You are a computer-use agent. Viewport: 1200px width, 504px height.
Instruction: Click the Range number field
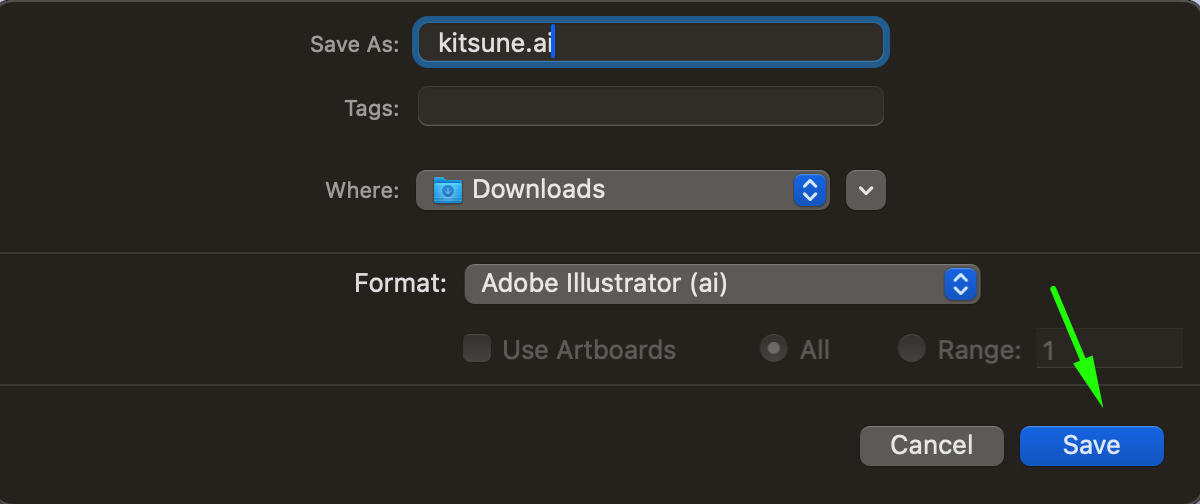(1108, 349)
